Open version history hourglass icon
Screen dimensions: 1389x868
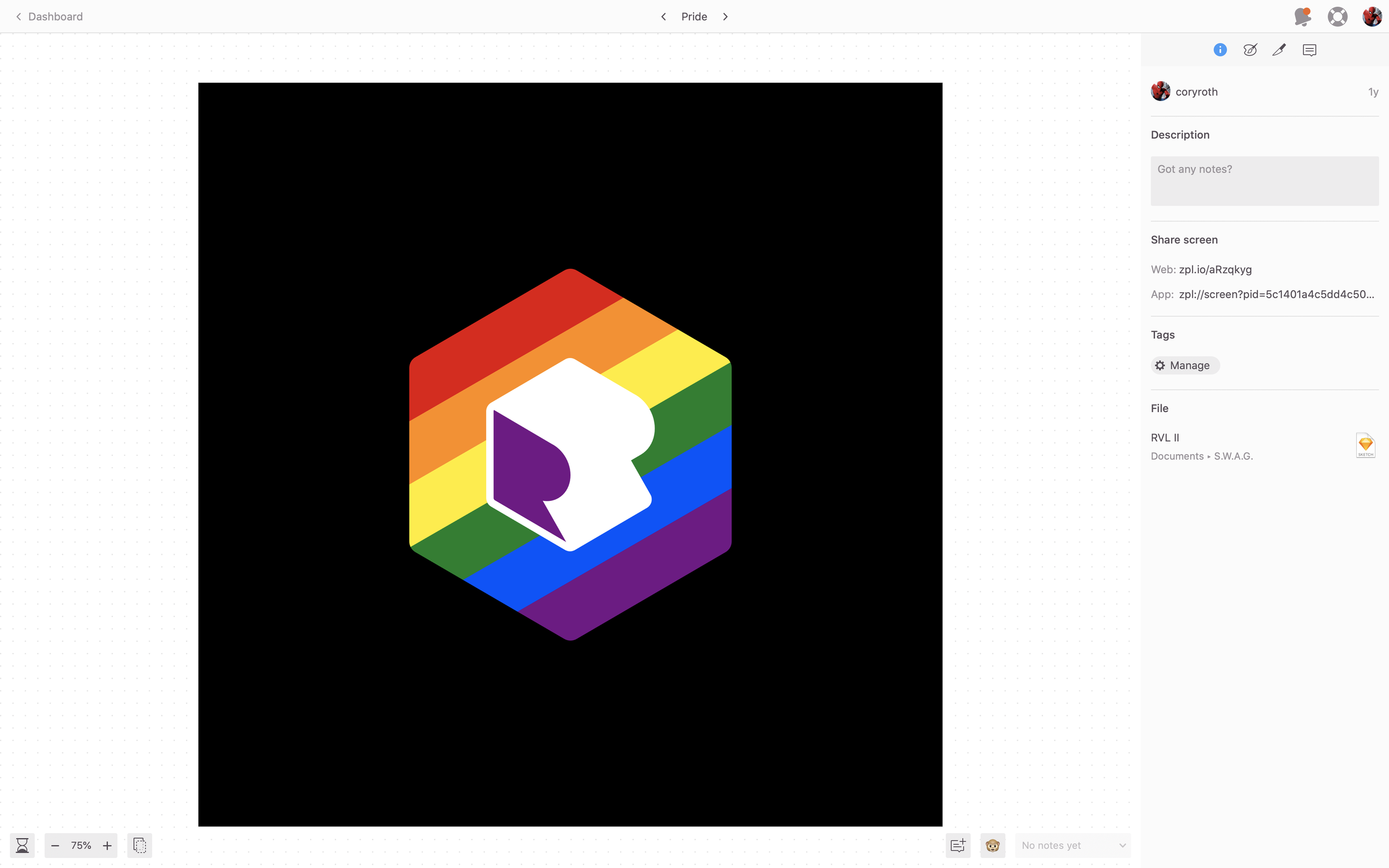click(x=22, y=845)
